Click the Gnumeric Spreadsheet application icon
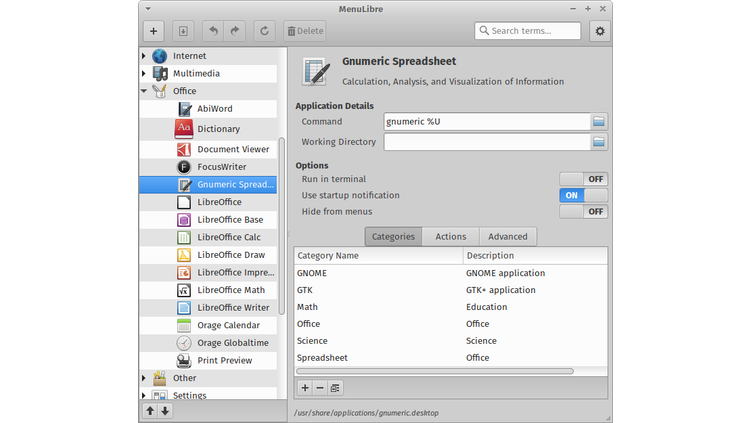The image size is (752, 423). (x=315, y=70)
